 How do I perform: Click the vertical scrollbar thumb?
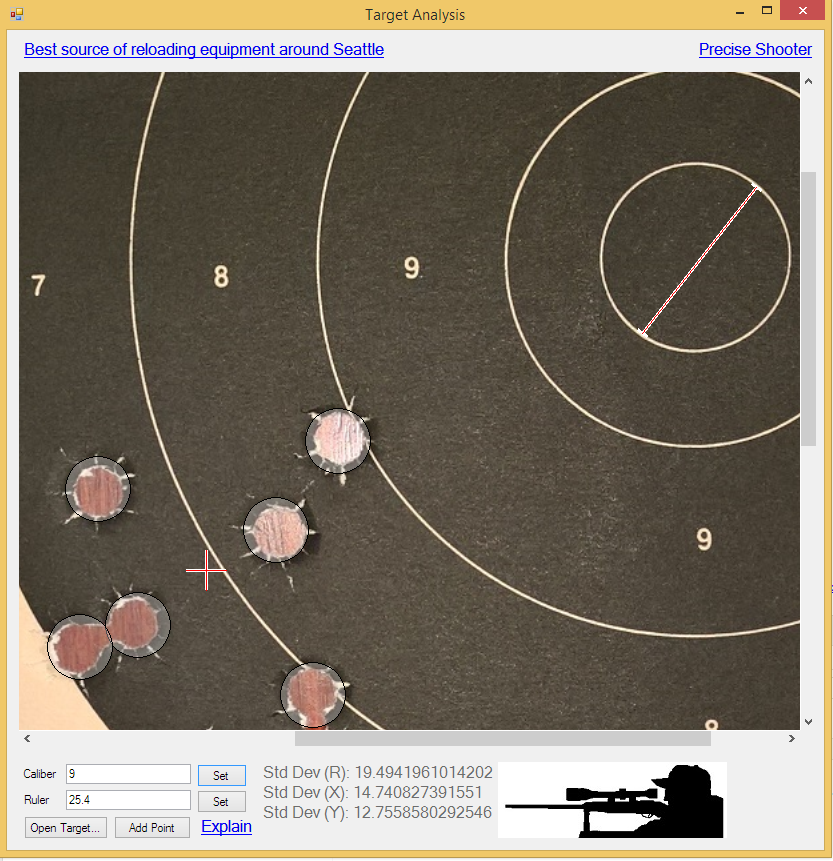[808, 309]
